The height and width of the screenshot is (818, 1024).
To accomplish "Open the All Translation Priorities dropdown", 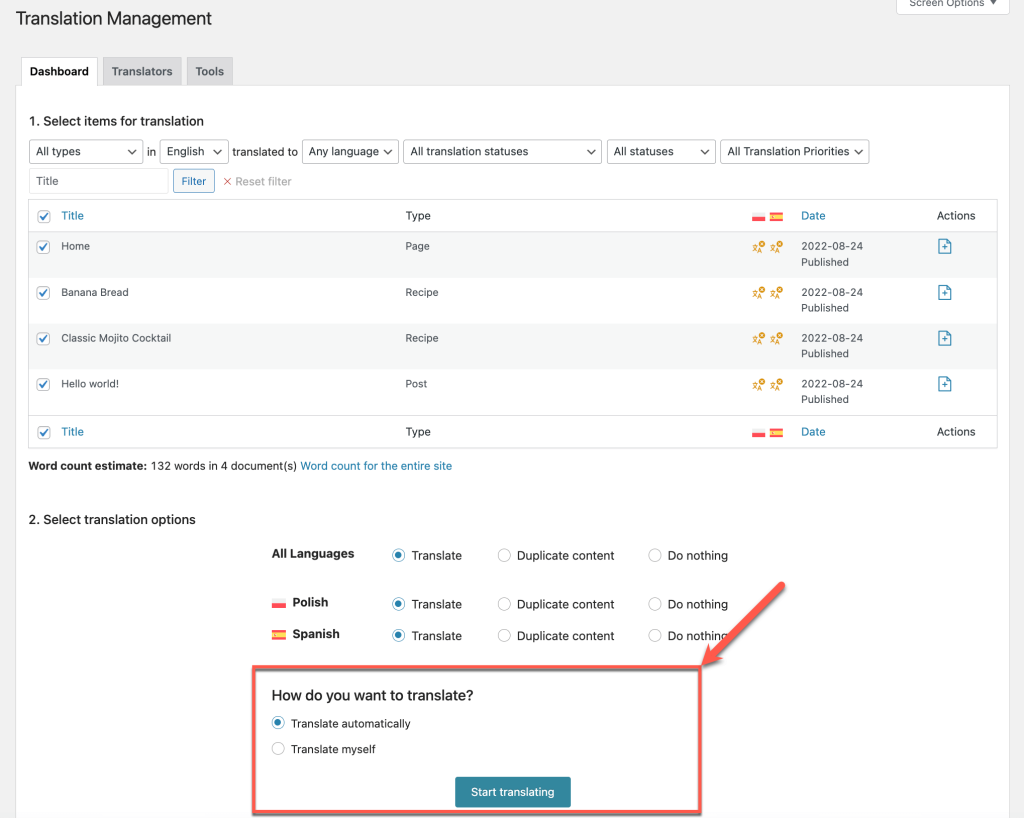I will pos(794,151).
